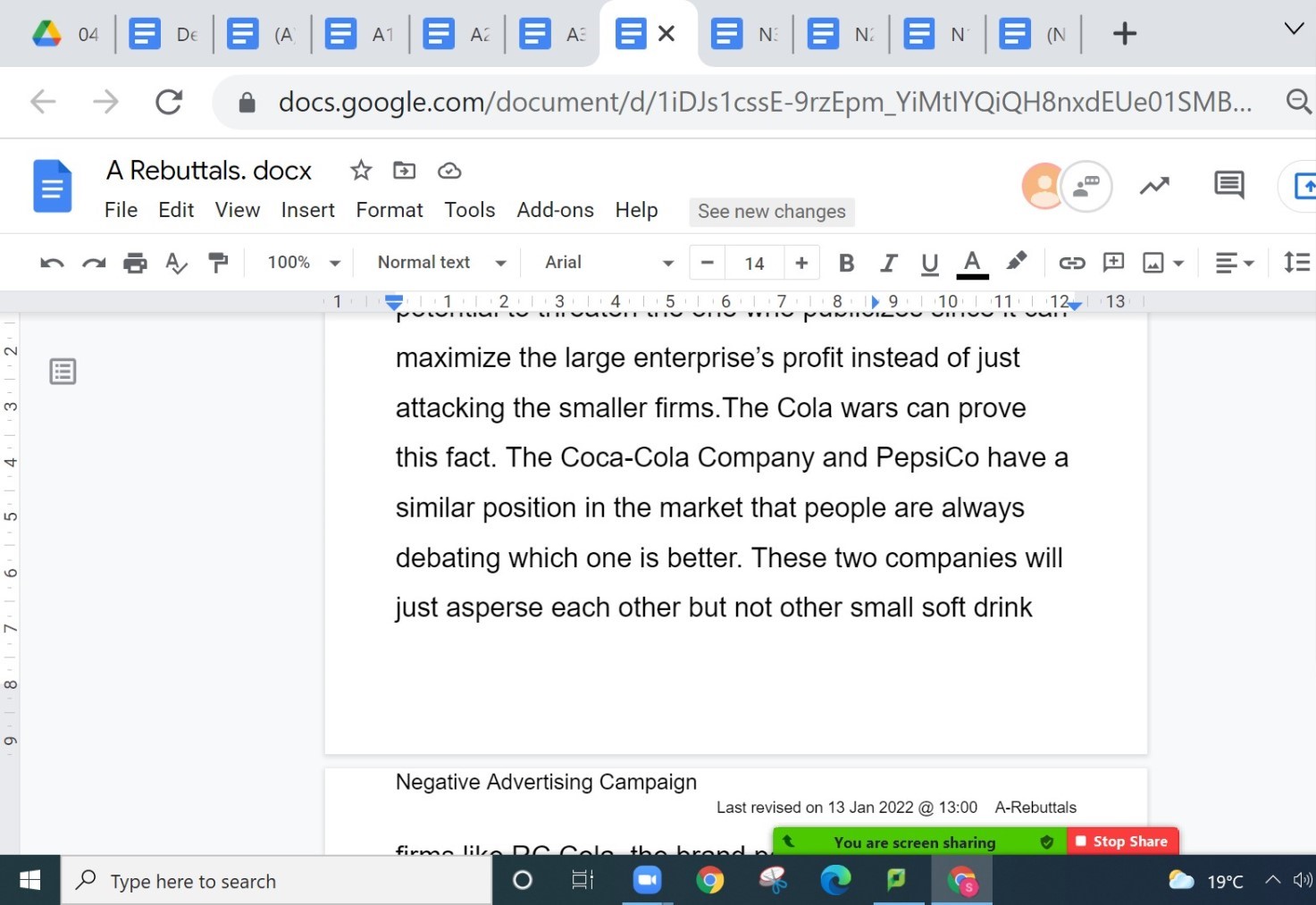Open the Add-ons menu
The height and width of the screenshot is (905, 1316).
555,210
